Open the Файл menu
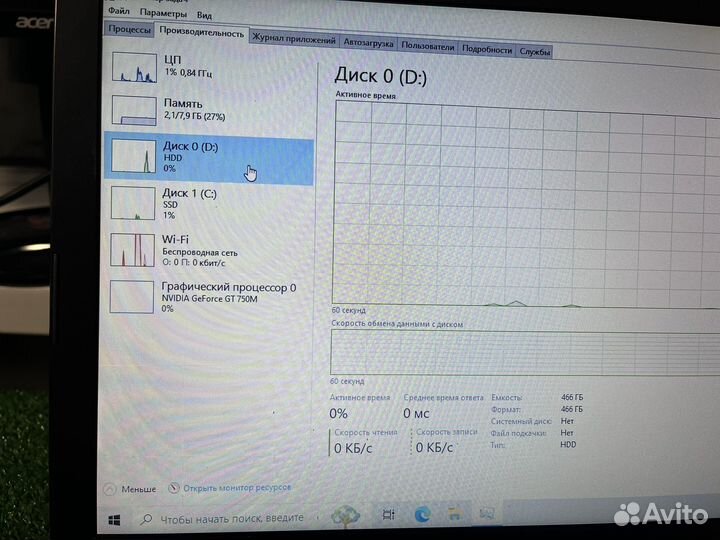 pos(117,15)
